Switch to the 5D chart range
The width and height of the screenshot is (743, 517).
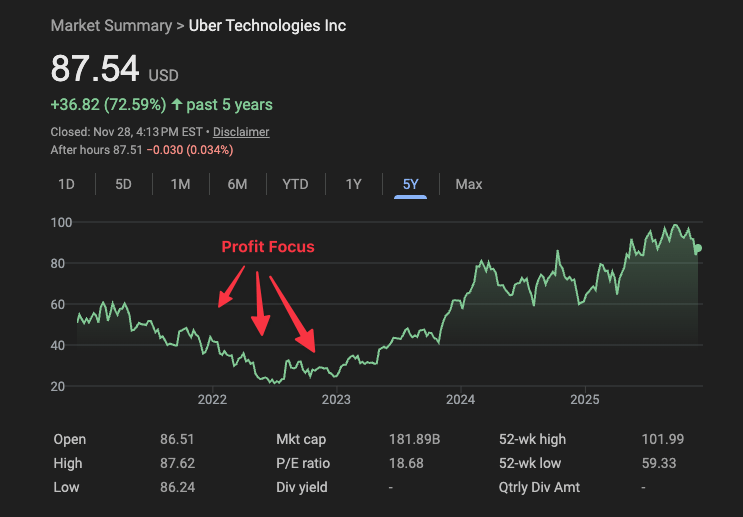tap(123, 184)
